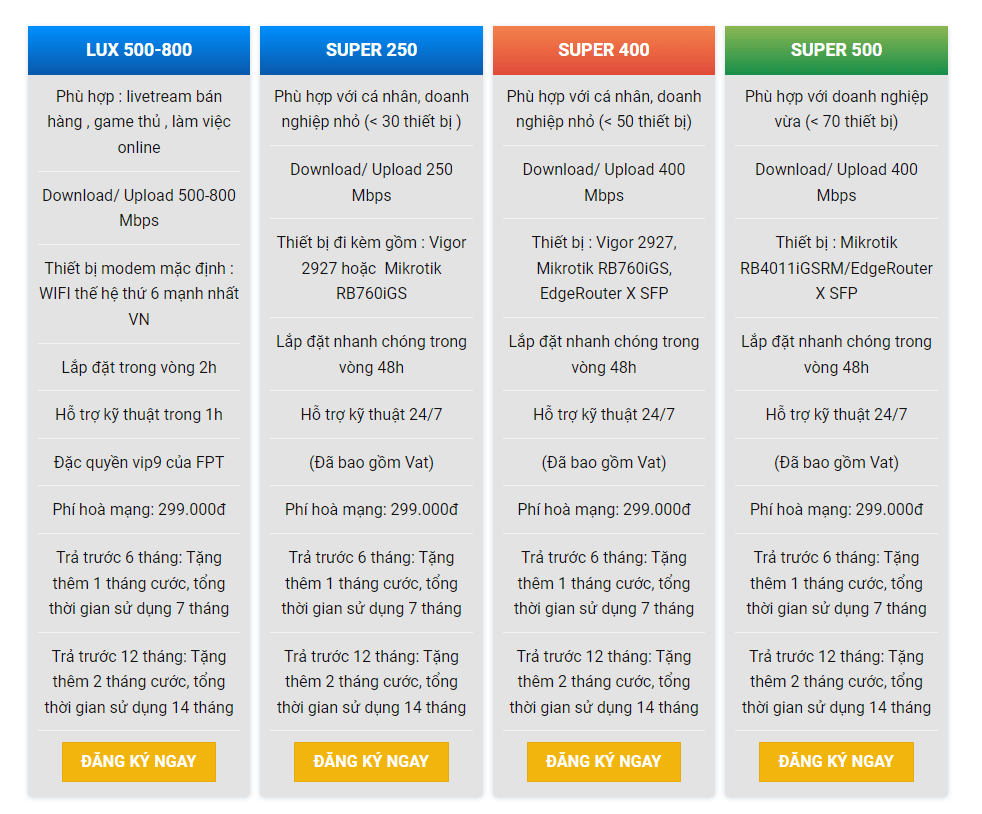The width and height of the screenshot is (982, 814).
Task: Click 'Hỗ trợ kỹ thuật trong 1h' row
Action: tap(139, 414)
